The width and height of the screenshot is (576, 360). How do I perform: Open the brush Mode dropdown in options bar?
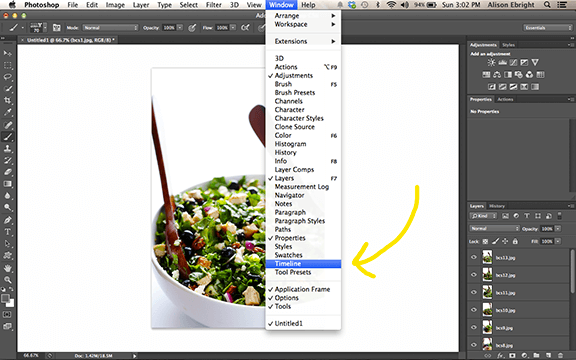tap(110, 28)
